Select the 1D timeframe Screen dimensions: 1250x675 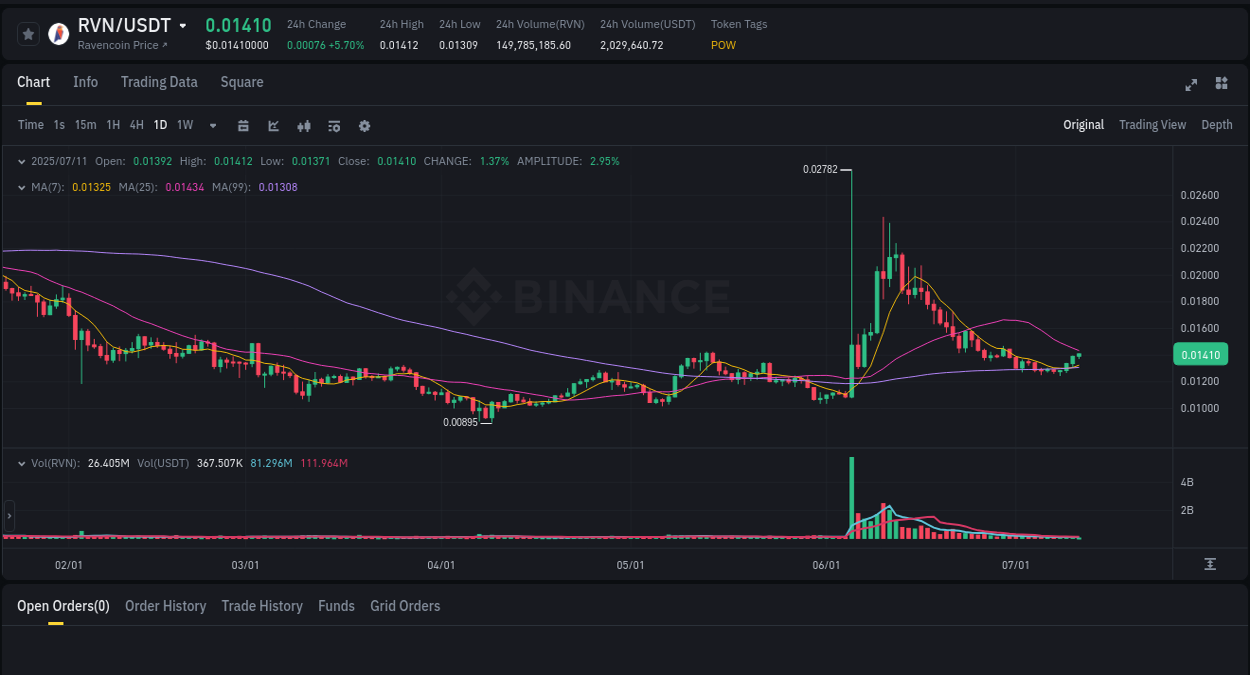(x=160, y=125)
